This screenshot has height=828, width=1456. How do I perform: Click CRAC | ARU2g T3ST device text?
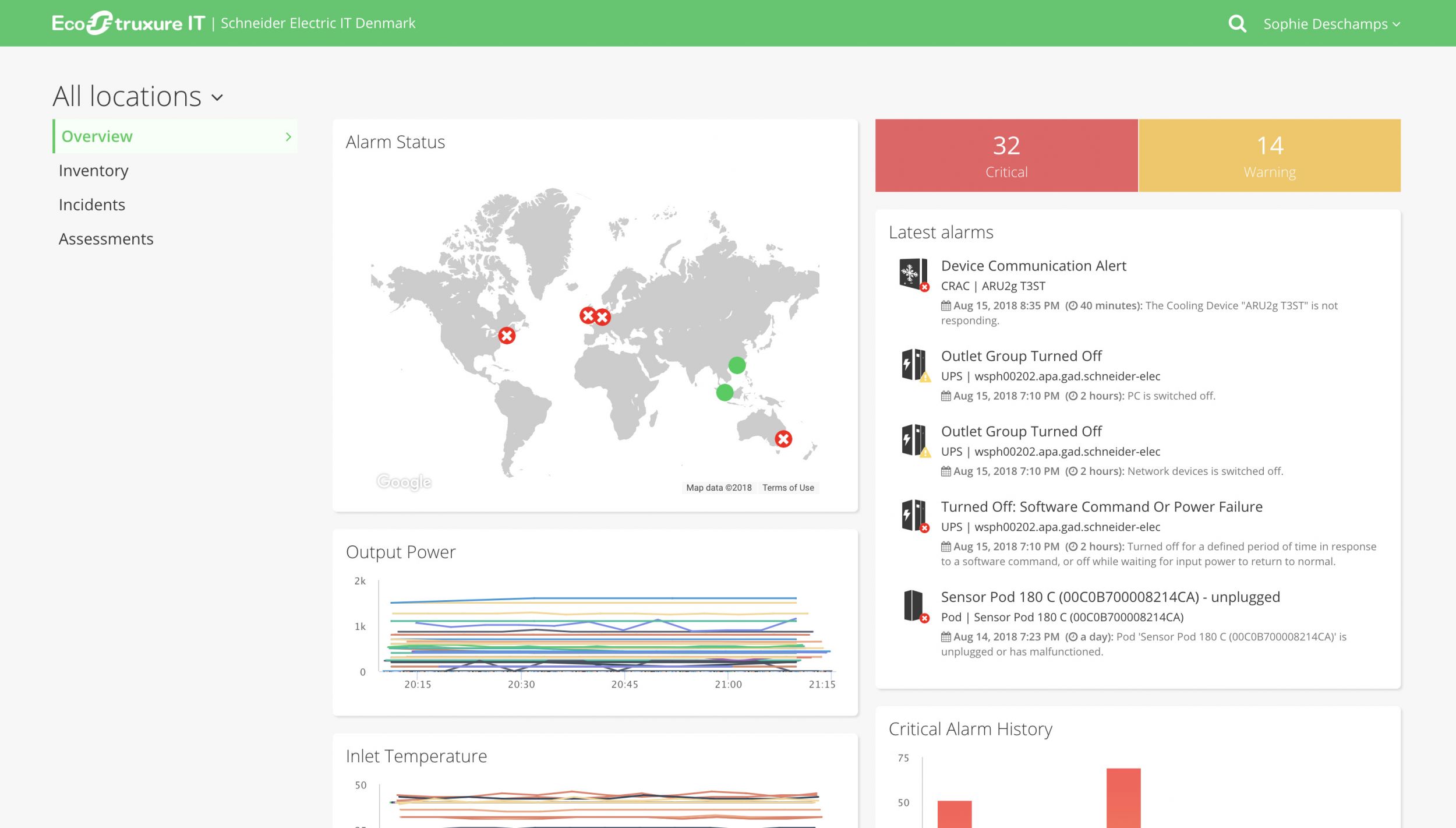pyautogui.click(x=993, y=286)
